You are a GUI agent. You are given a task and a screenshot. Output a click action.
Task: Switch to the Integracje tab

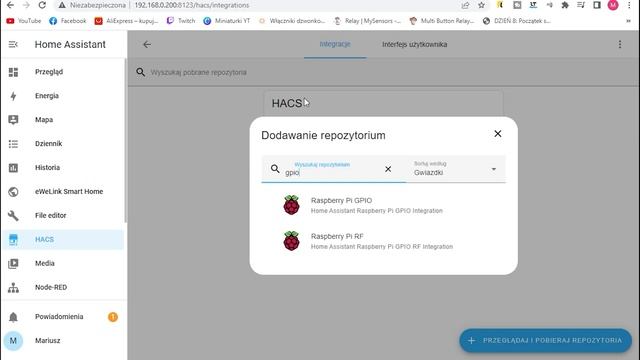coord(335,44)
